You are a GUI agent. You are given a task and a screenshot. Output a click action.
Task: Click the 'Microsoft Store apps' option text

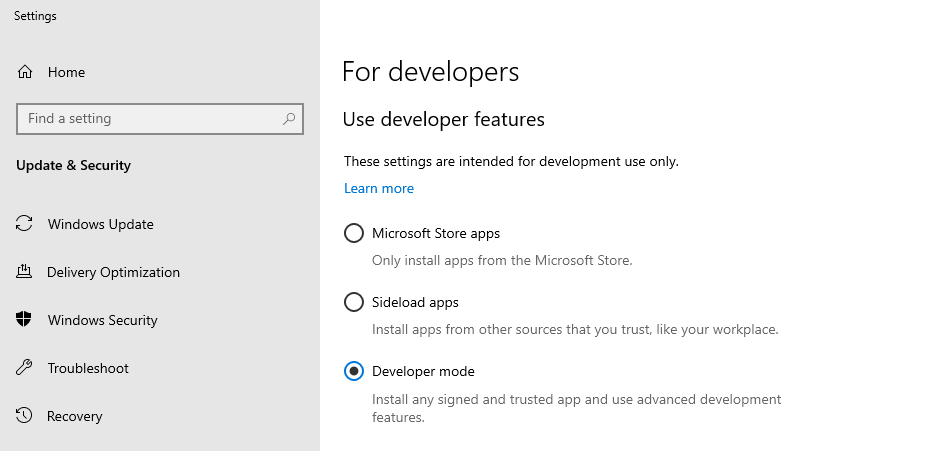point(436,233)
